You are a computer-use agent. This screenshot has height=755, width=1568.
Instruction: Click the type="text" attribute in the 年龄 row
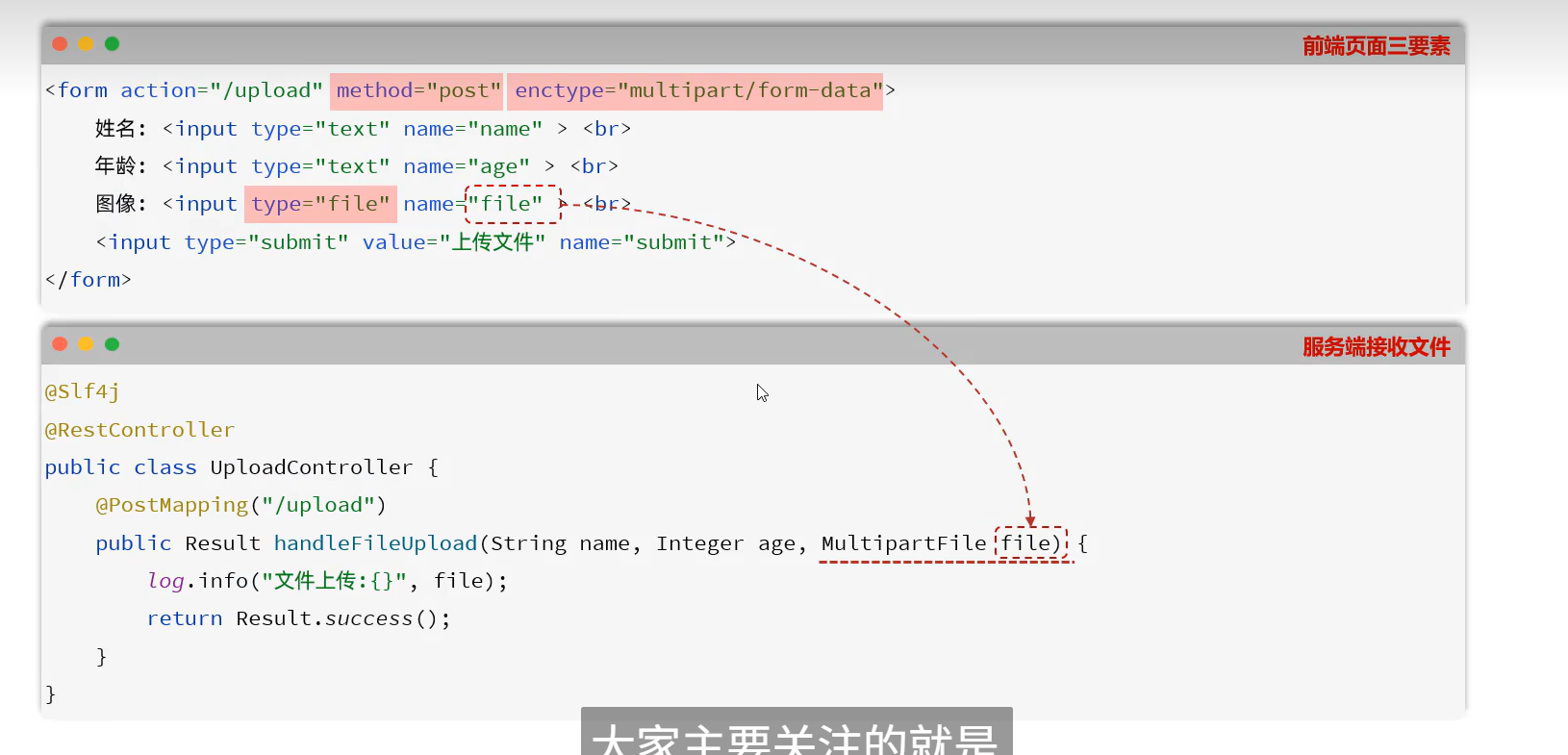click(x=320, y=166)
